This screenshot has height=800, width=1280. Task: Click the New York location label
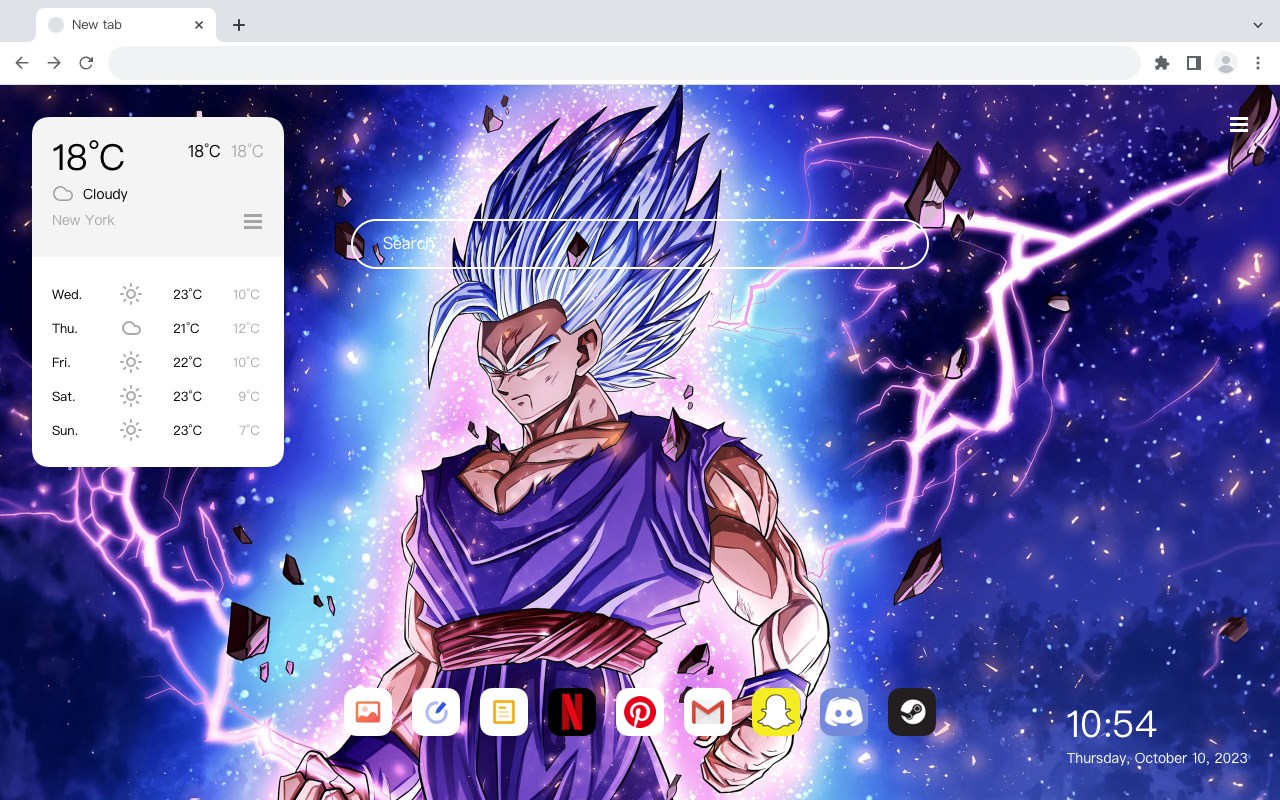(83, 220)
